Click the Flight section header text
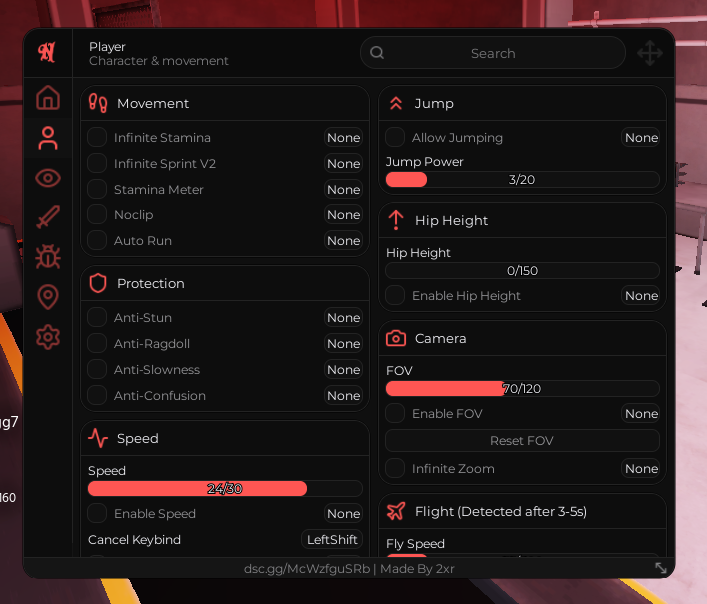Screen dimensions: 707x604 click(500, 511)
